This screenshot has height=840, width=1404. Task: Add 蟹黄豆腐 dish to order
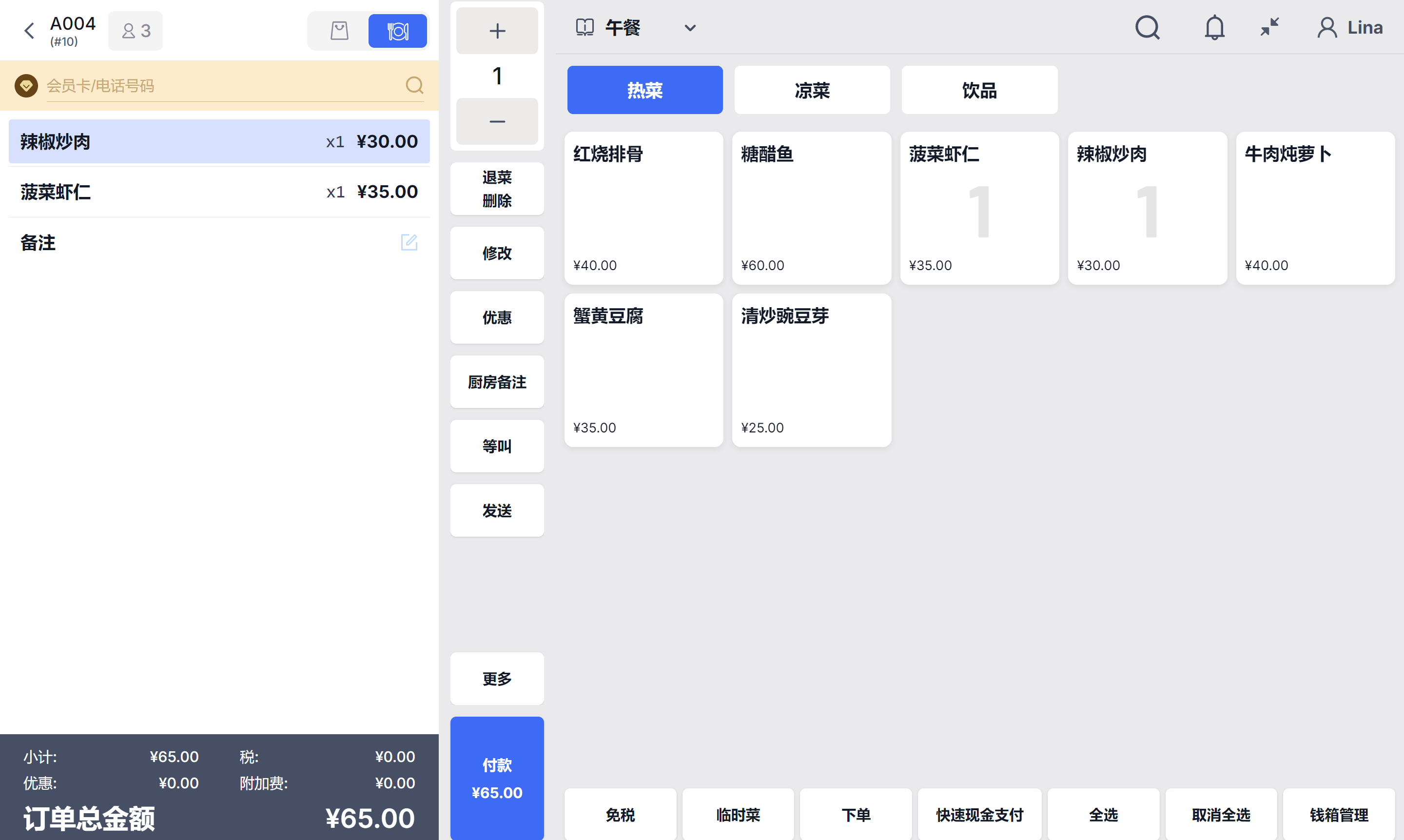click(643, 370)
